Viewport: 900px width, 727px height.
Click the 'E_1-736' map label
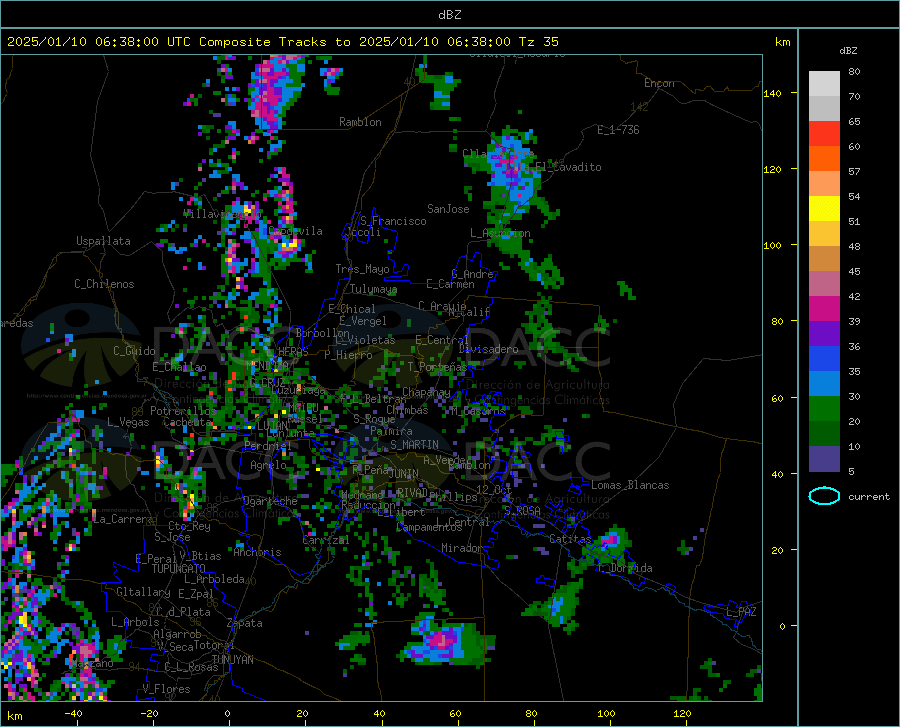[618, 130]
